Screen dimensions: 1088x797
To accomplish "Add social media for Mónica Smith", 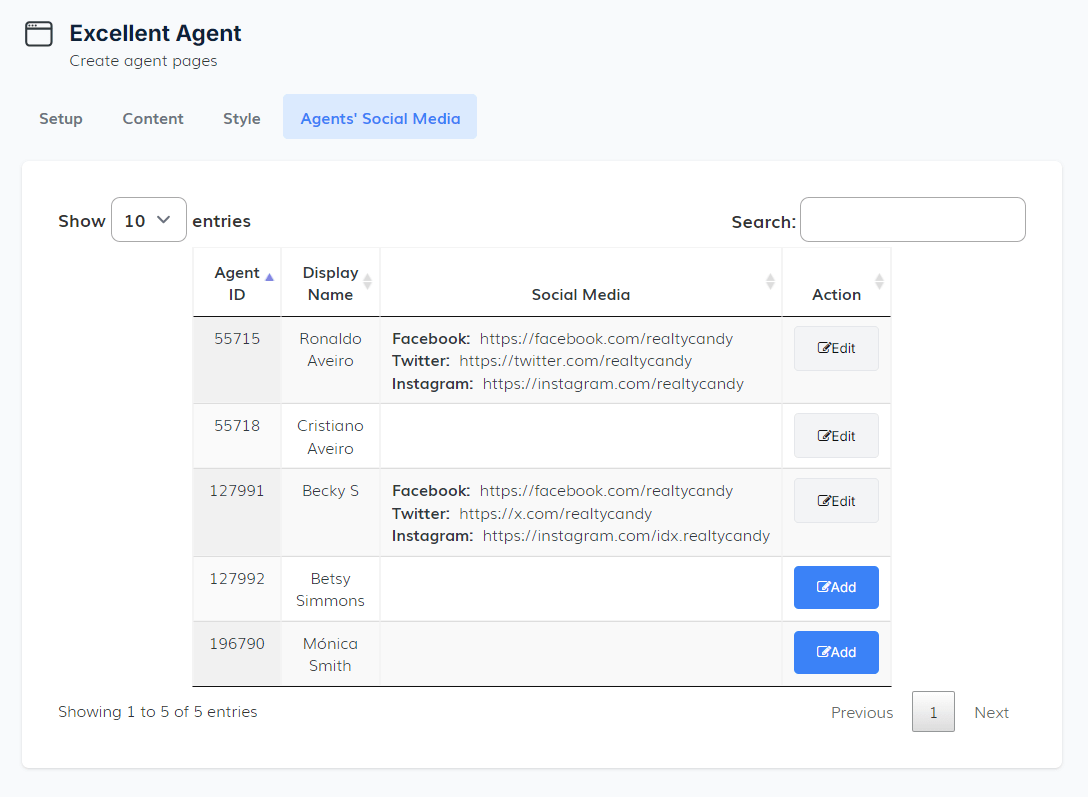I will click(x=836, y=653).
